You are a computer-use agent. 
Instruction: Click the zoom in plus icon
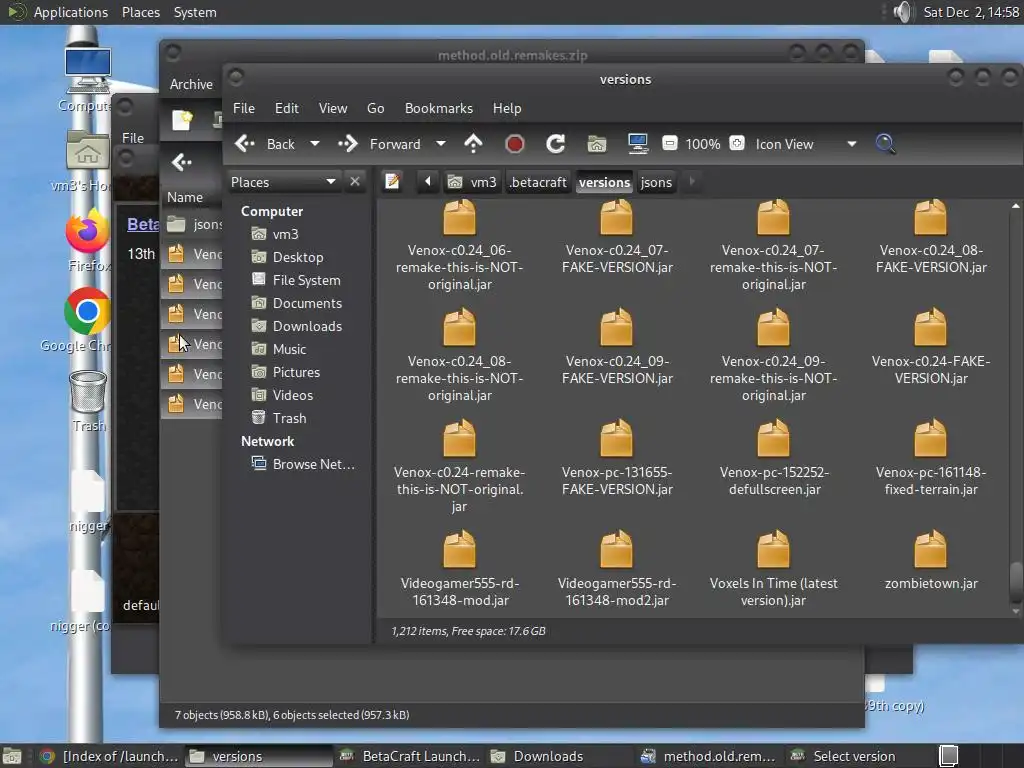pos(737,144)
